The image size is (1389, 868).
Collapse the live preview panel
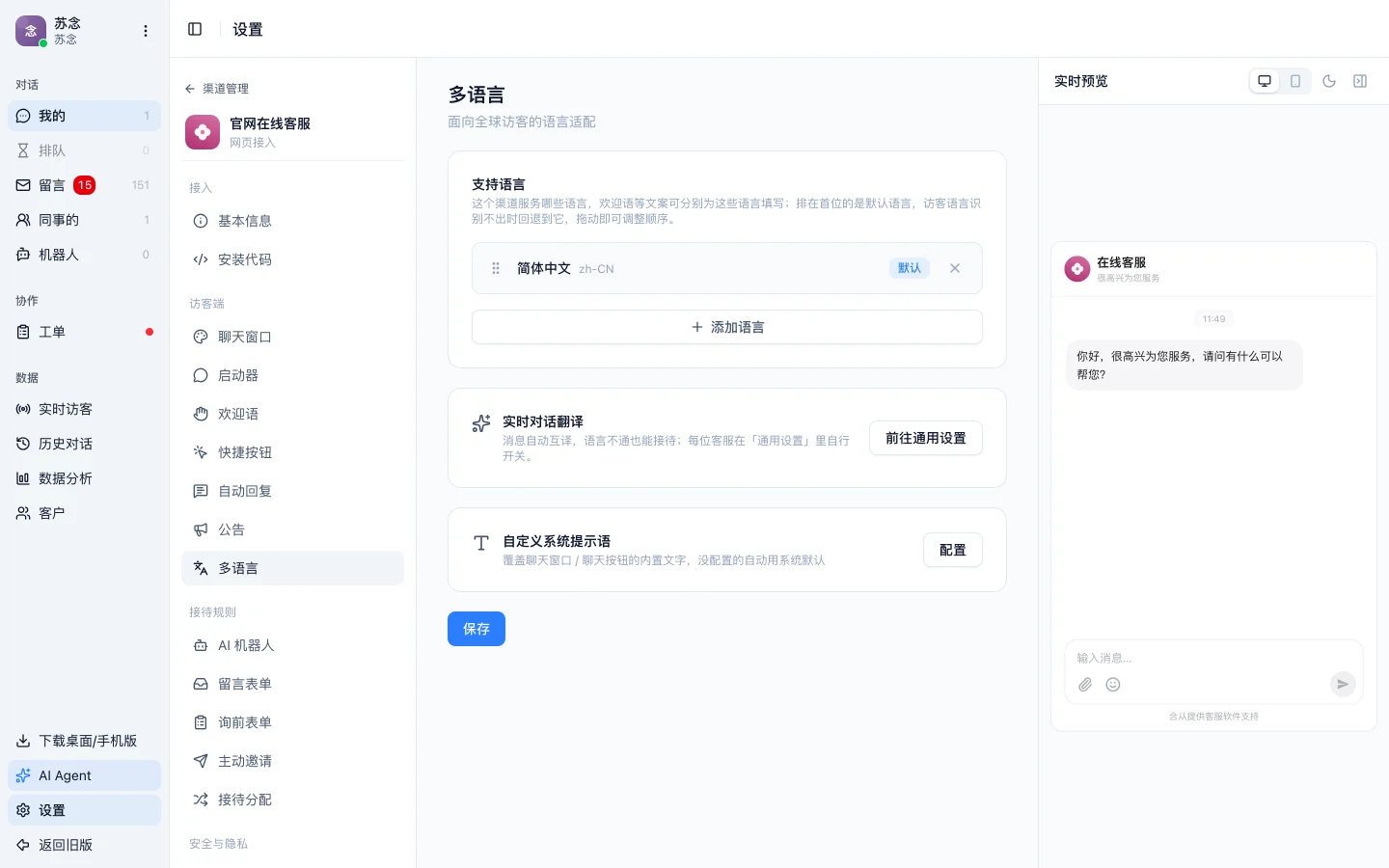(x=1360, y=81)
